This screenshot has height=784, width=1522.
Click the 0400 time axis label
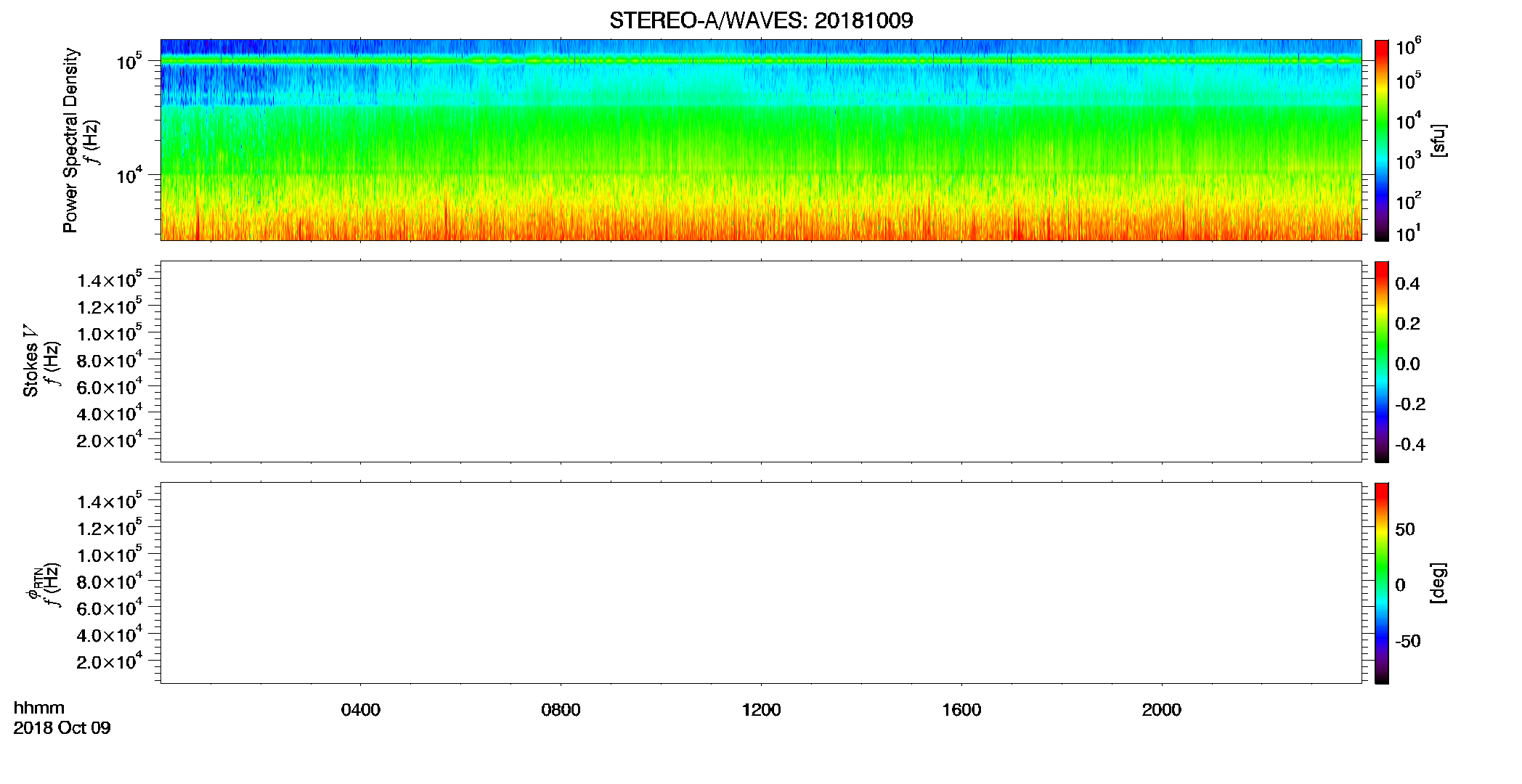coord(361,710)
